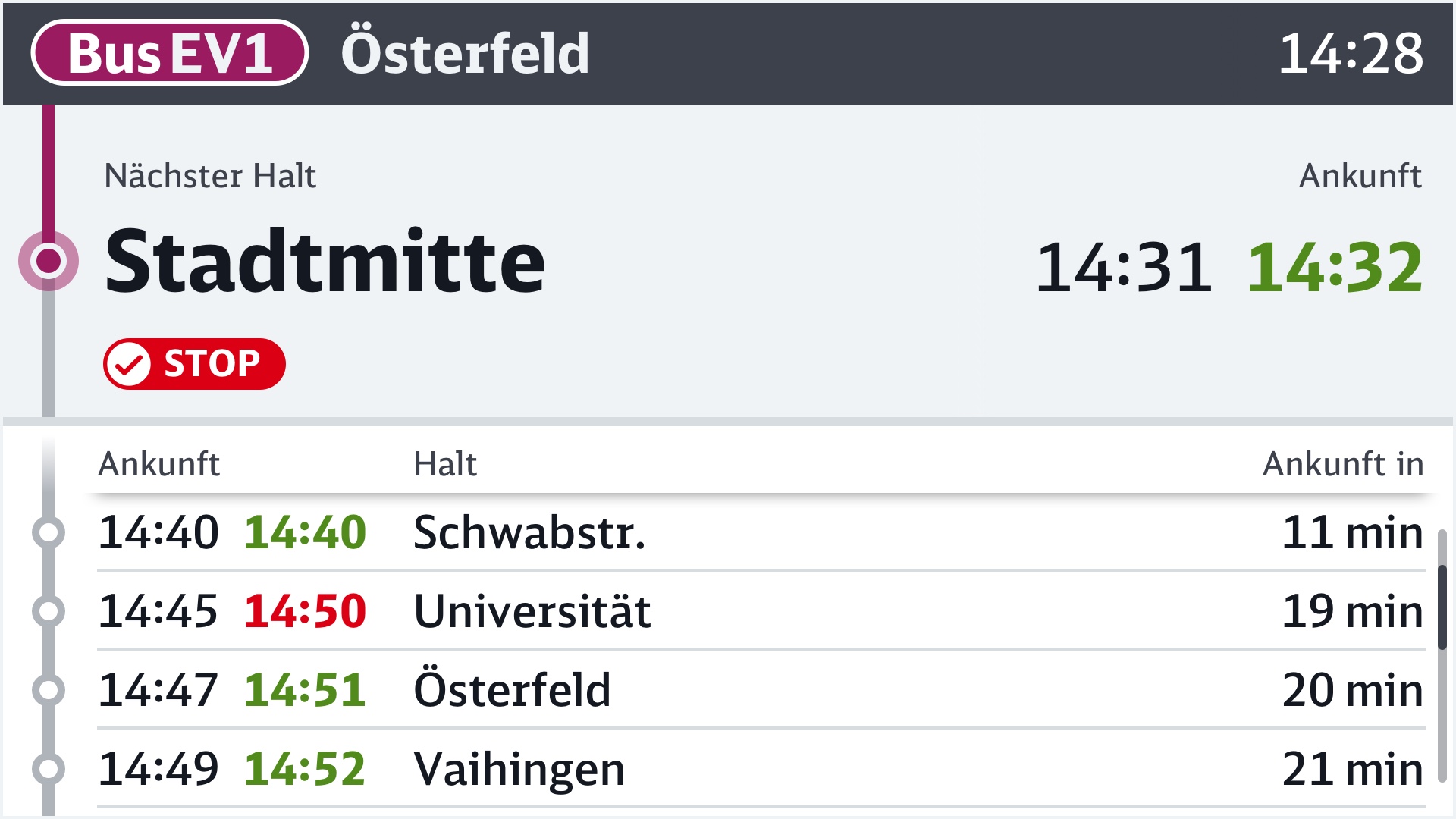Viewport: 1456px width, 819px height.
Task: Click the Stadtmitte next stop title
Action: 325,261
